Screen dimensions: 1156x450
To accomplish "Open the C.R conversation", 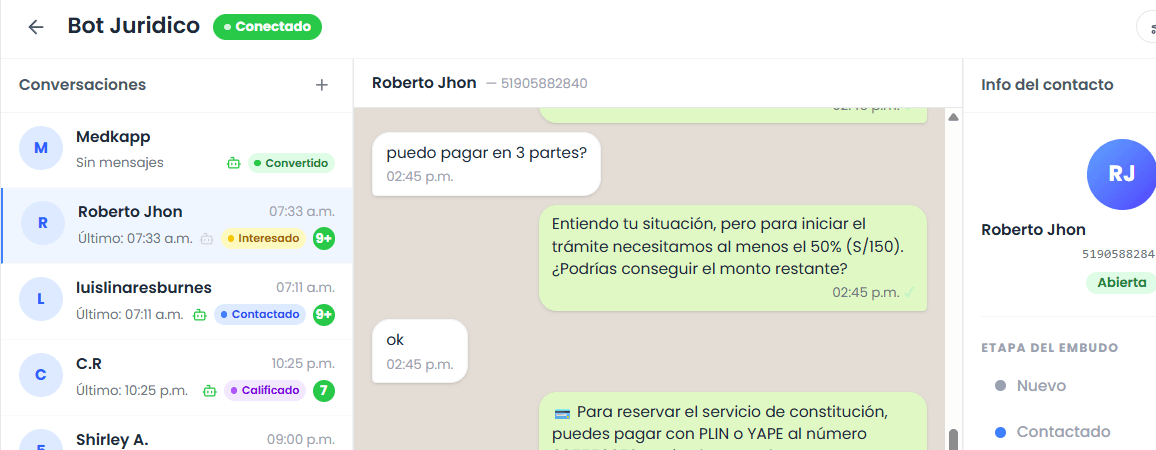I will click(x=177, y=378).
